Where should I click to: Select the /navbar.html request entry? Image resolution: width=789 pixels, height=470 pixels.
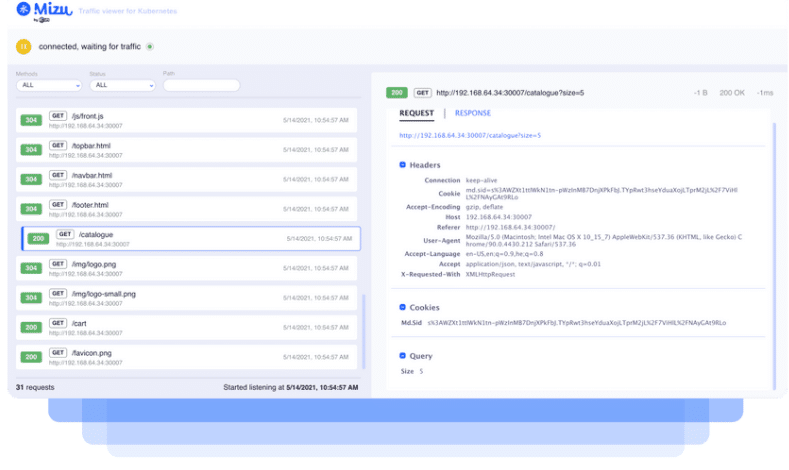pyautogui.click(x=188, y=179)
